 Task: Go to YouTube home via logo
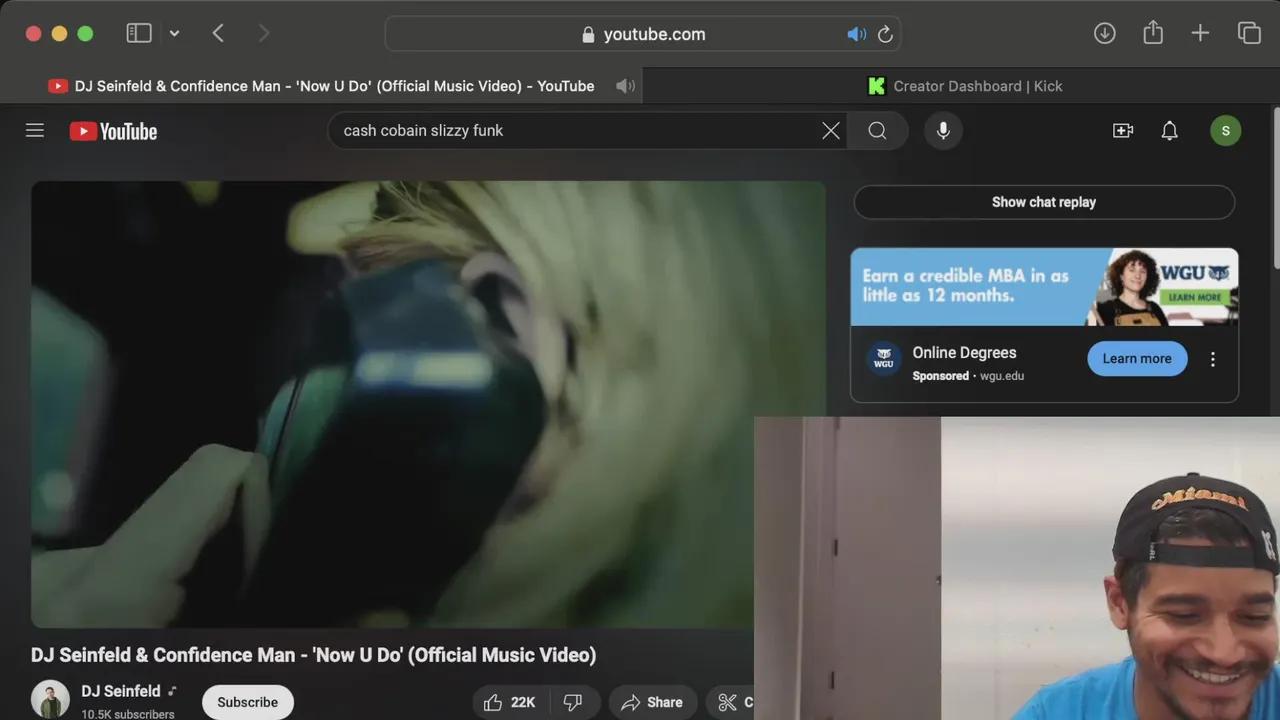pos(113,131)
